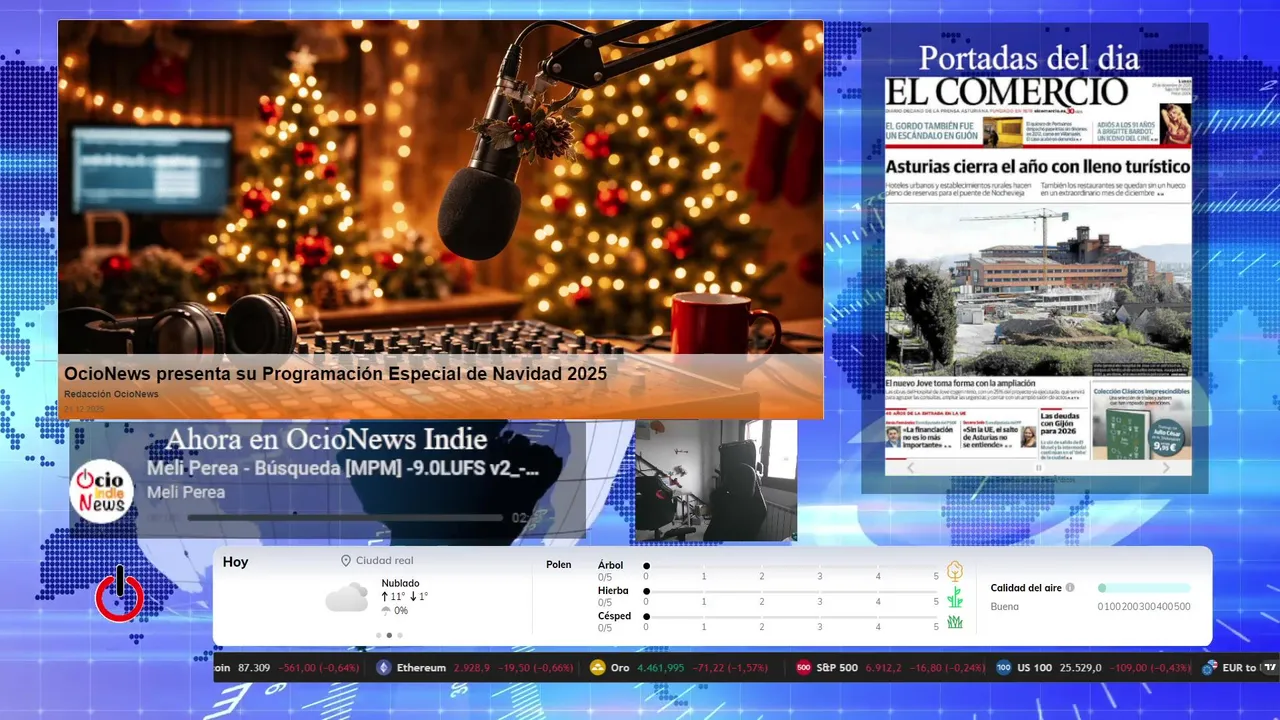Image resolution: width=1280 pixels, height=720 pixels.
Task: Click the 87.309 Bitcoin price in ticker
Action: coord(255,667)
